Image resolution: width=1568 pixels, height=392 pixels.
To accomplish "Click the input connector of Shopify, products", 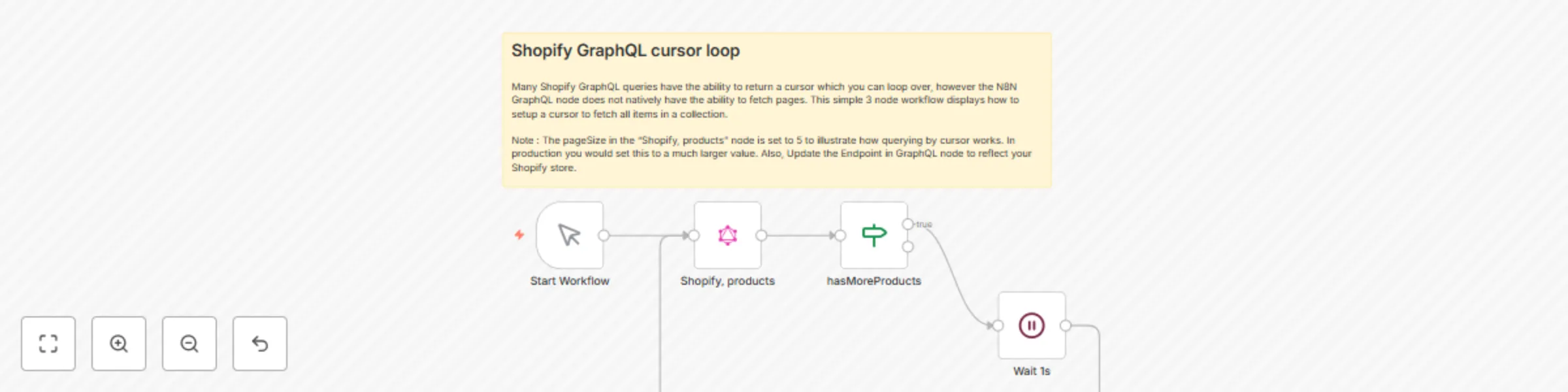I will click(x=694, y=235).
